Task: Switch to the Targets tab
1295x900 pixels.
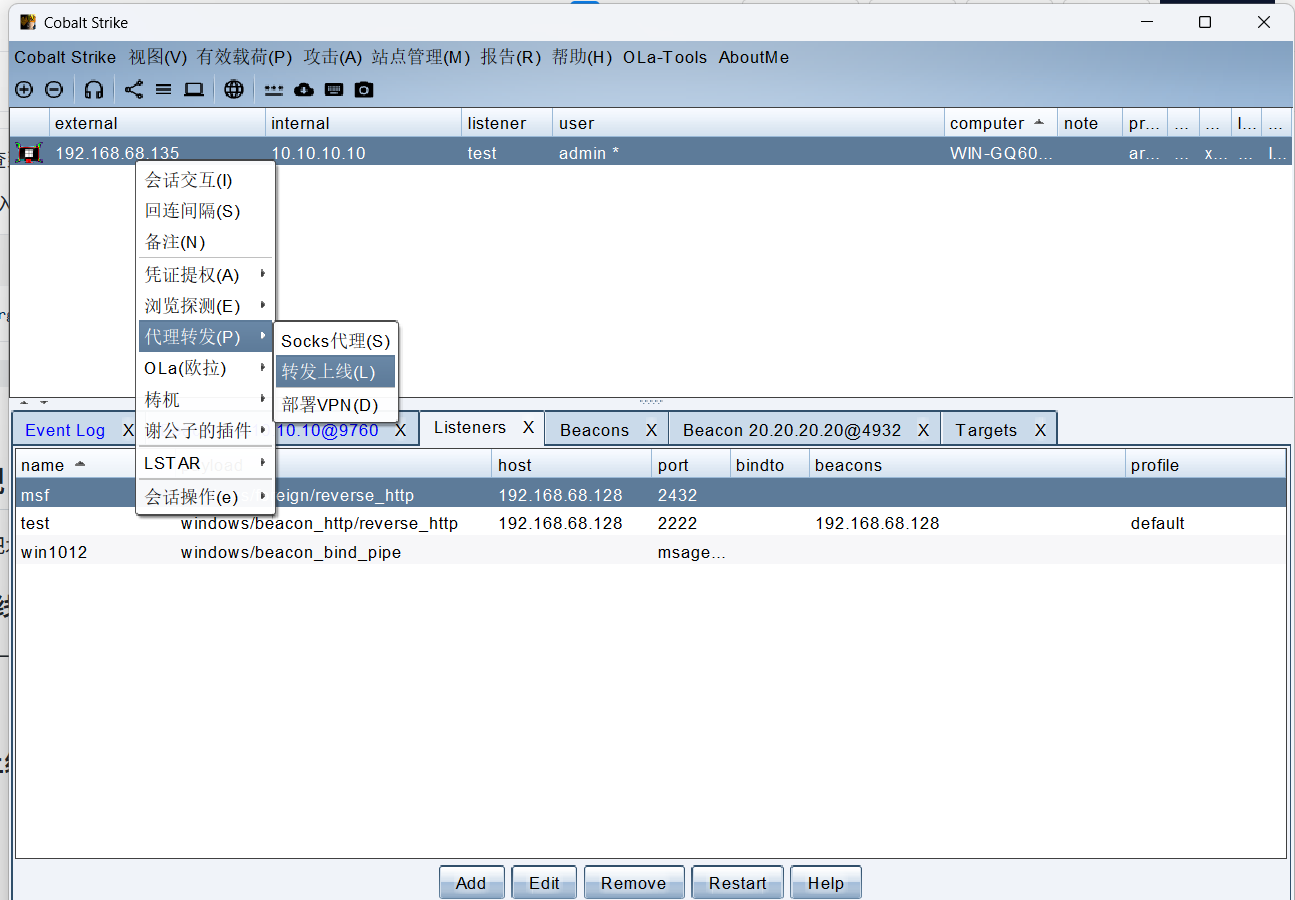Action: pyautogui.click(x=986, y=430)
